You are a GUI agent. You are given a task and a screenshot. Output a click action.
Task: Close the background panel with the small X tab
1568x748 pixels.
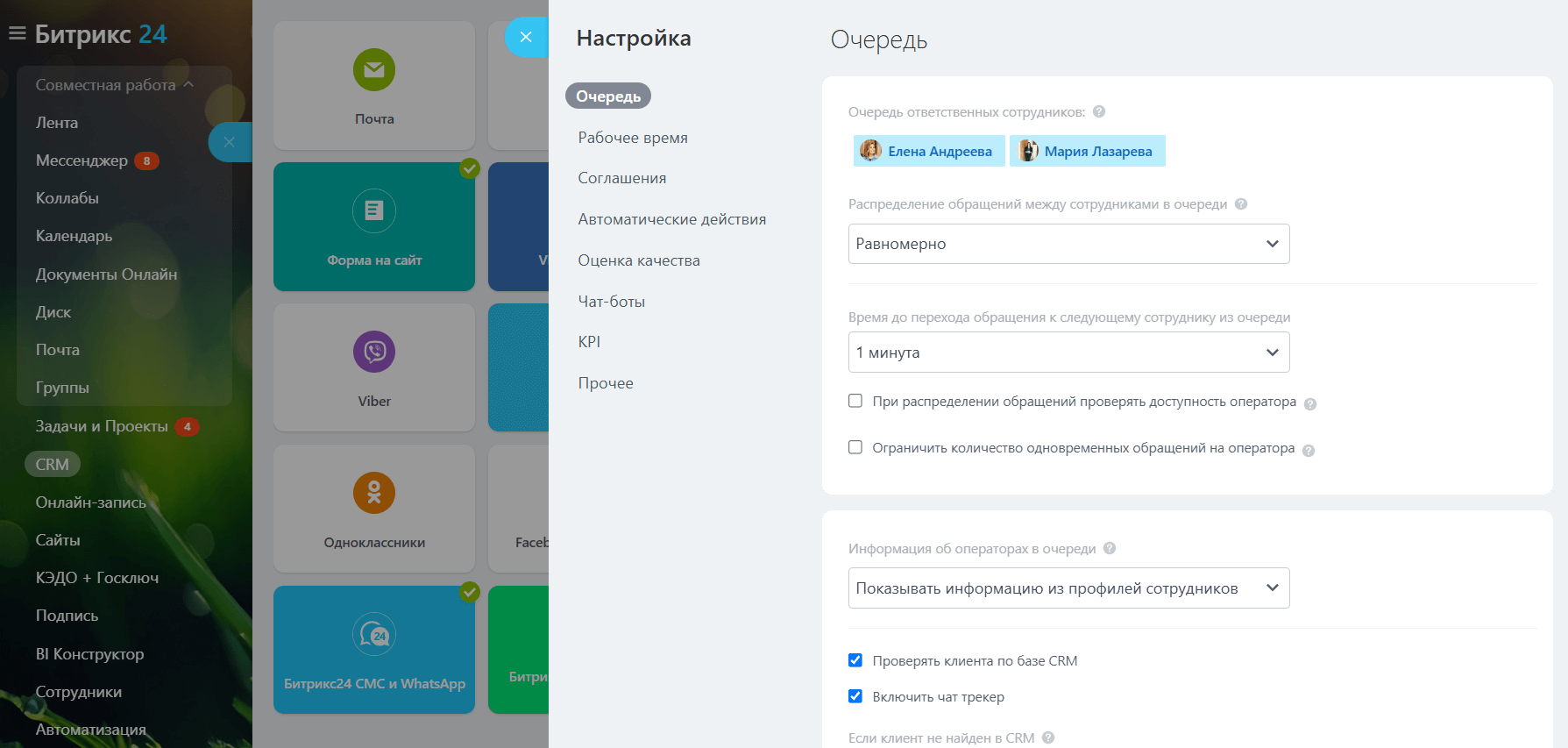tap(229, 142)
